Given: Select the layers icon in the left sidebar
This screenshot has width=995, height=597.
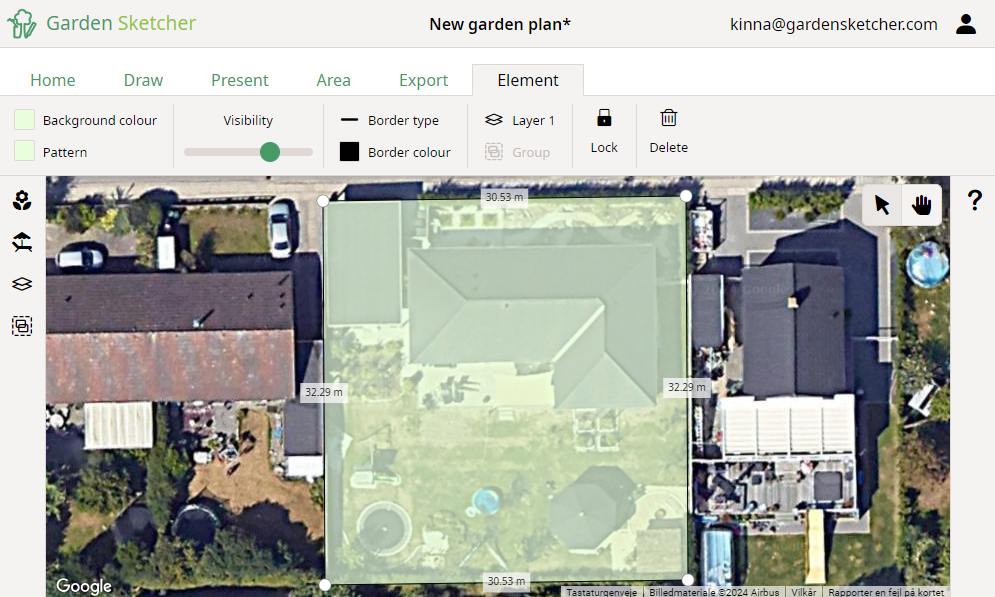Looking at the screenshot, I should 22,284.
